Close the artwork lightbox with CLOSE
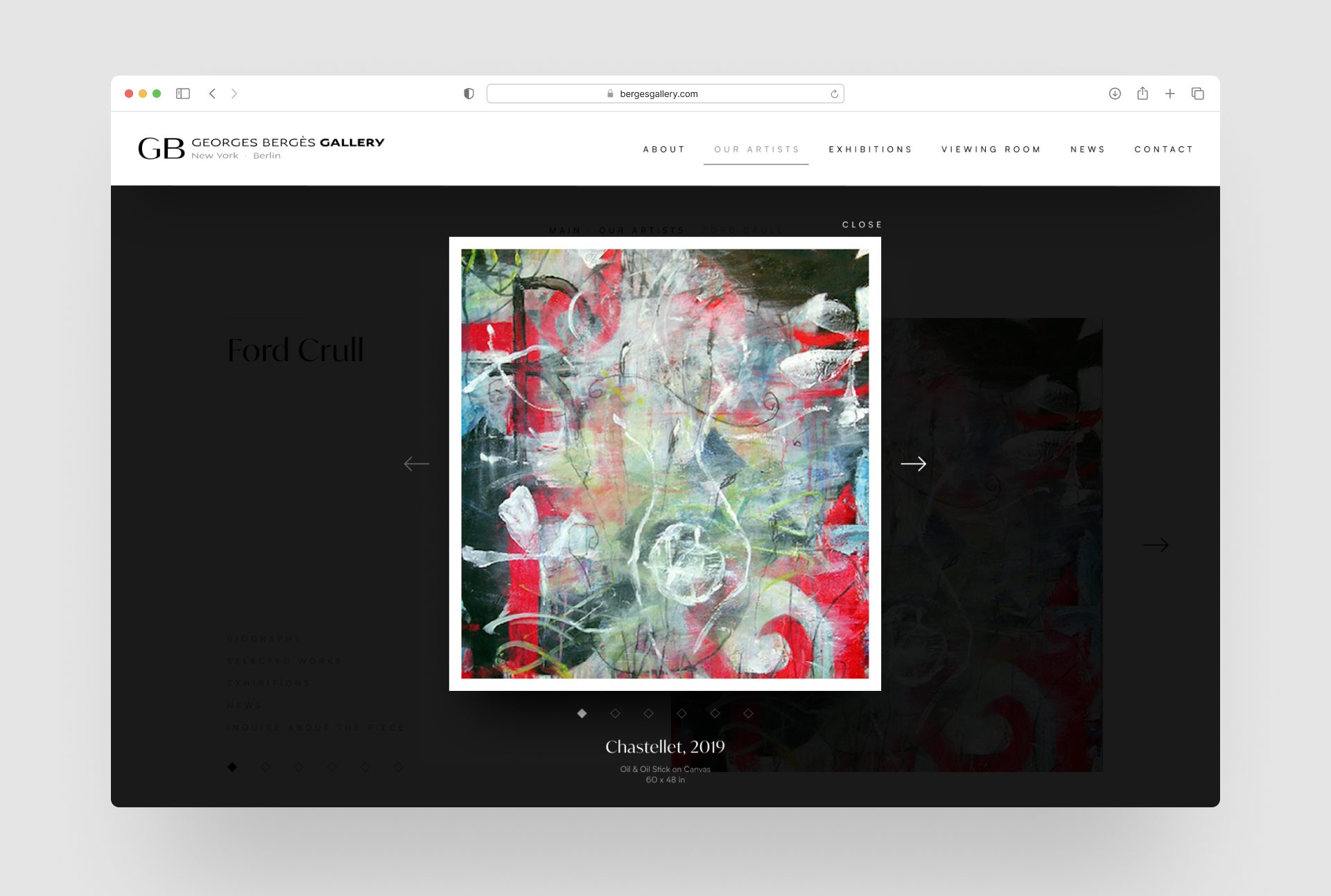 862,225
